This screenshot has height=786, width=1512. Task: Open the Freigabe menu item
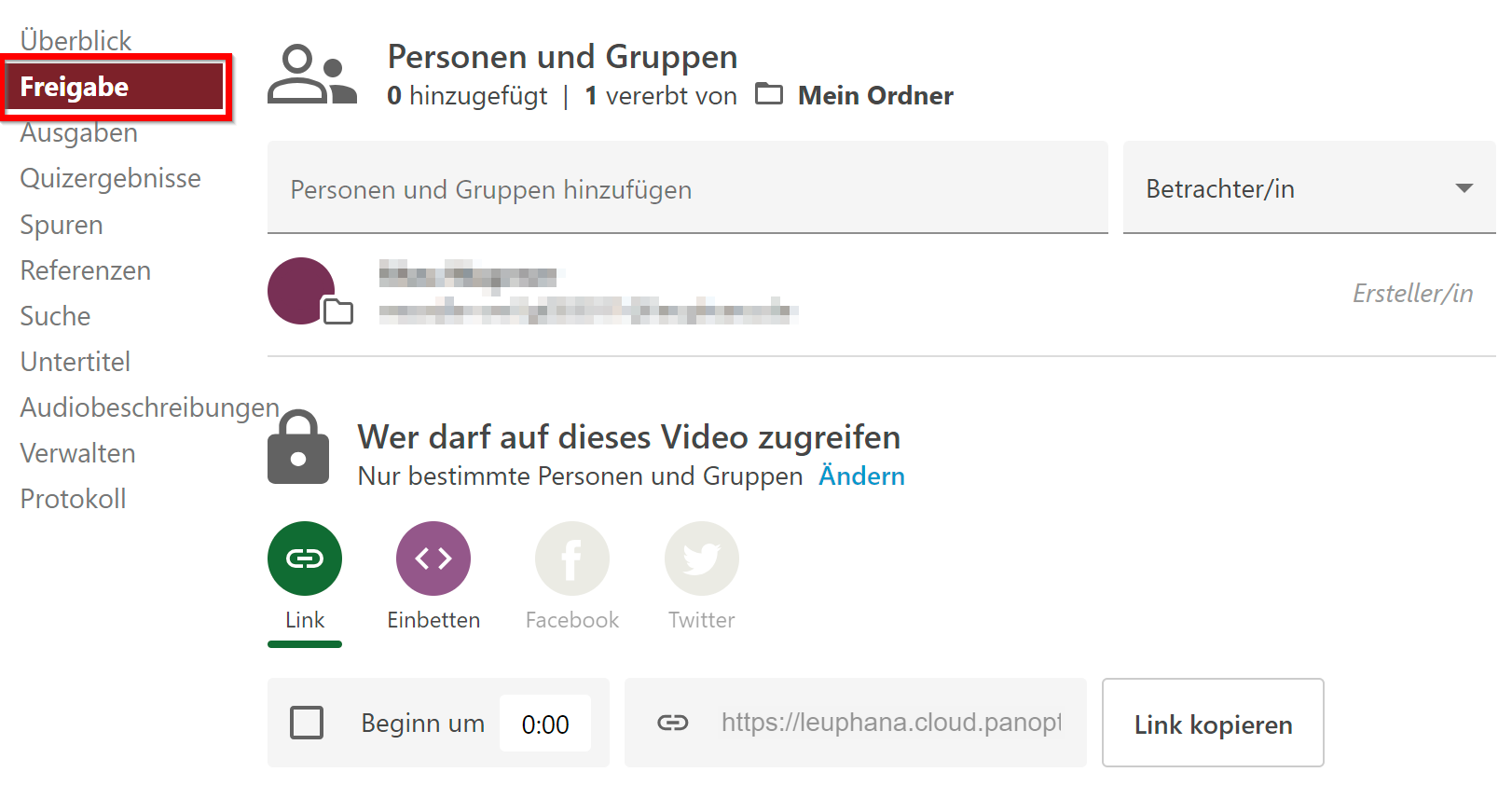[x=116, y=87]
